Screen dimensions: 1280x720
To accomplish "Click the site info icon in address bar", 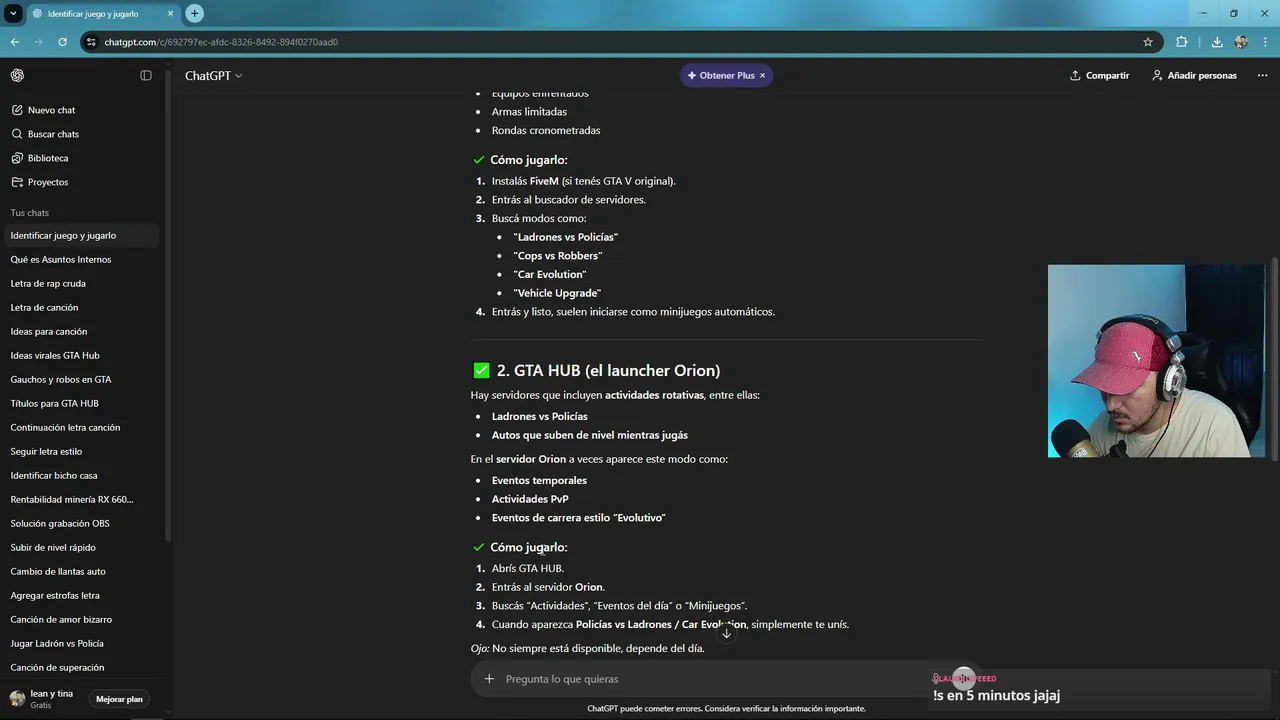I will pyautogui.click(x=92, y=42).
